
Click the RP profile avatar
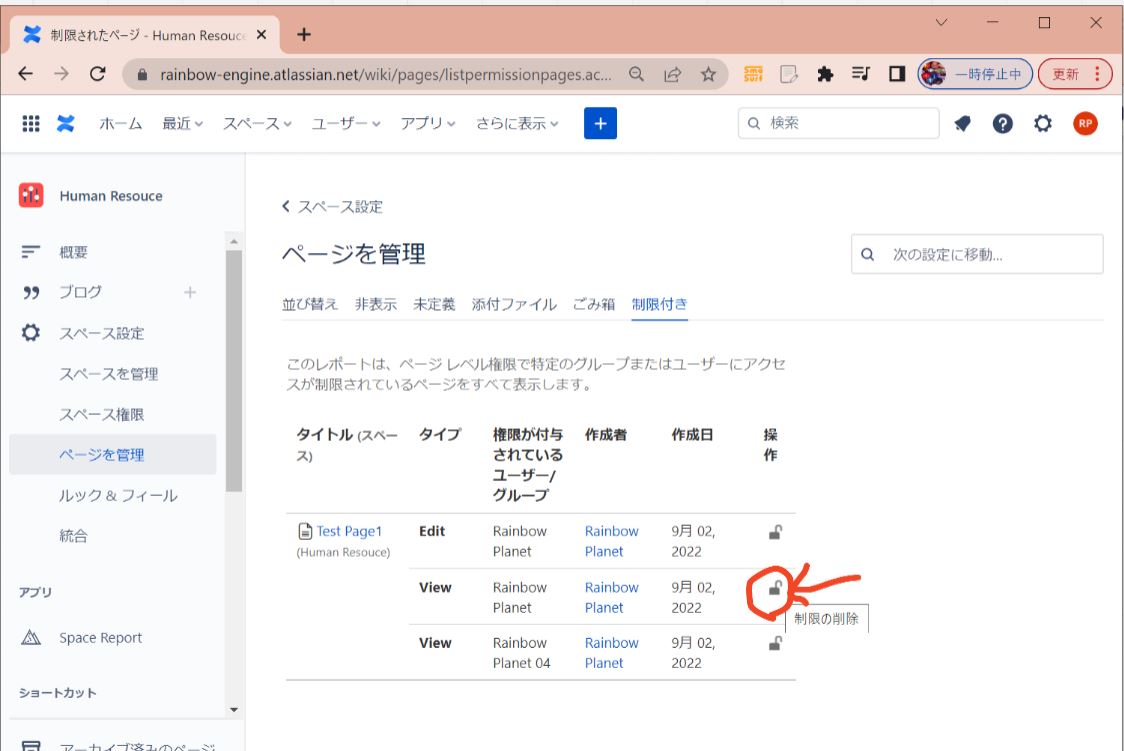pos(1085,124)
